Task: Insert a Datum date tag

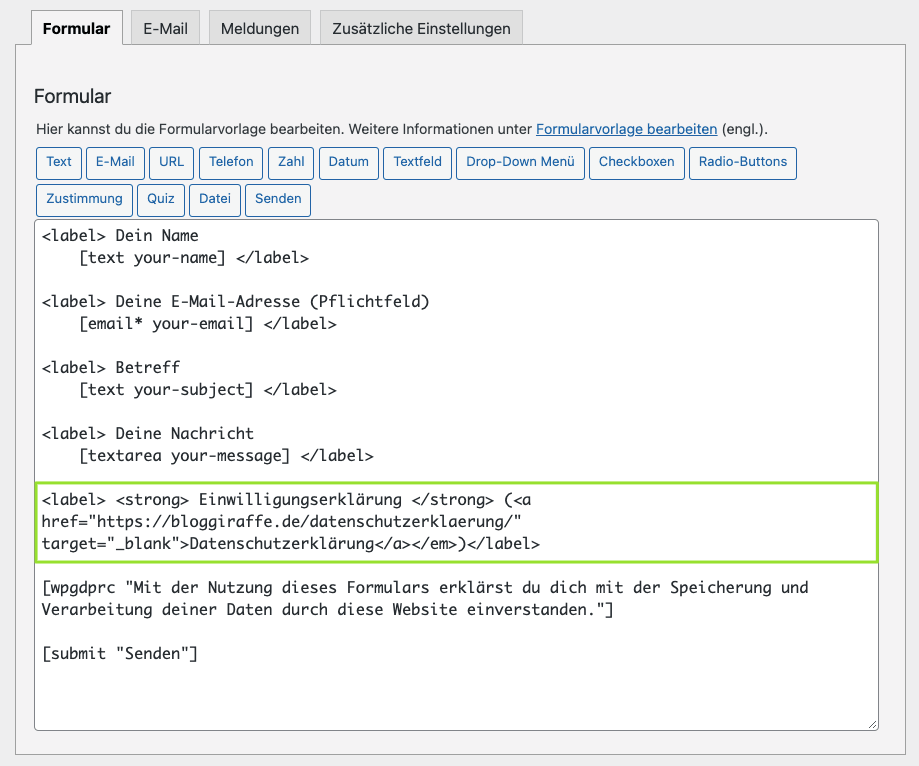Action: [x=348, y=162]
